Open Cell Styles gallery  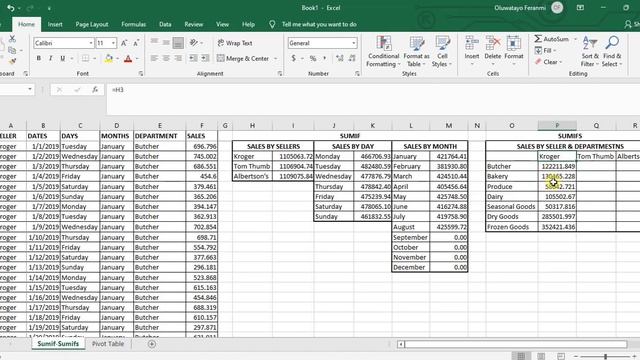click(x=442, y=51)
